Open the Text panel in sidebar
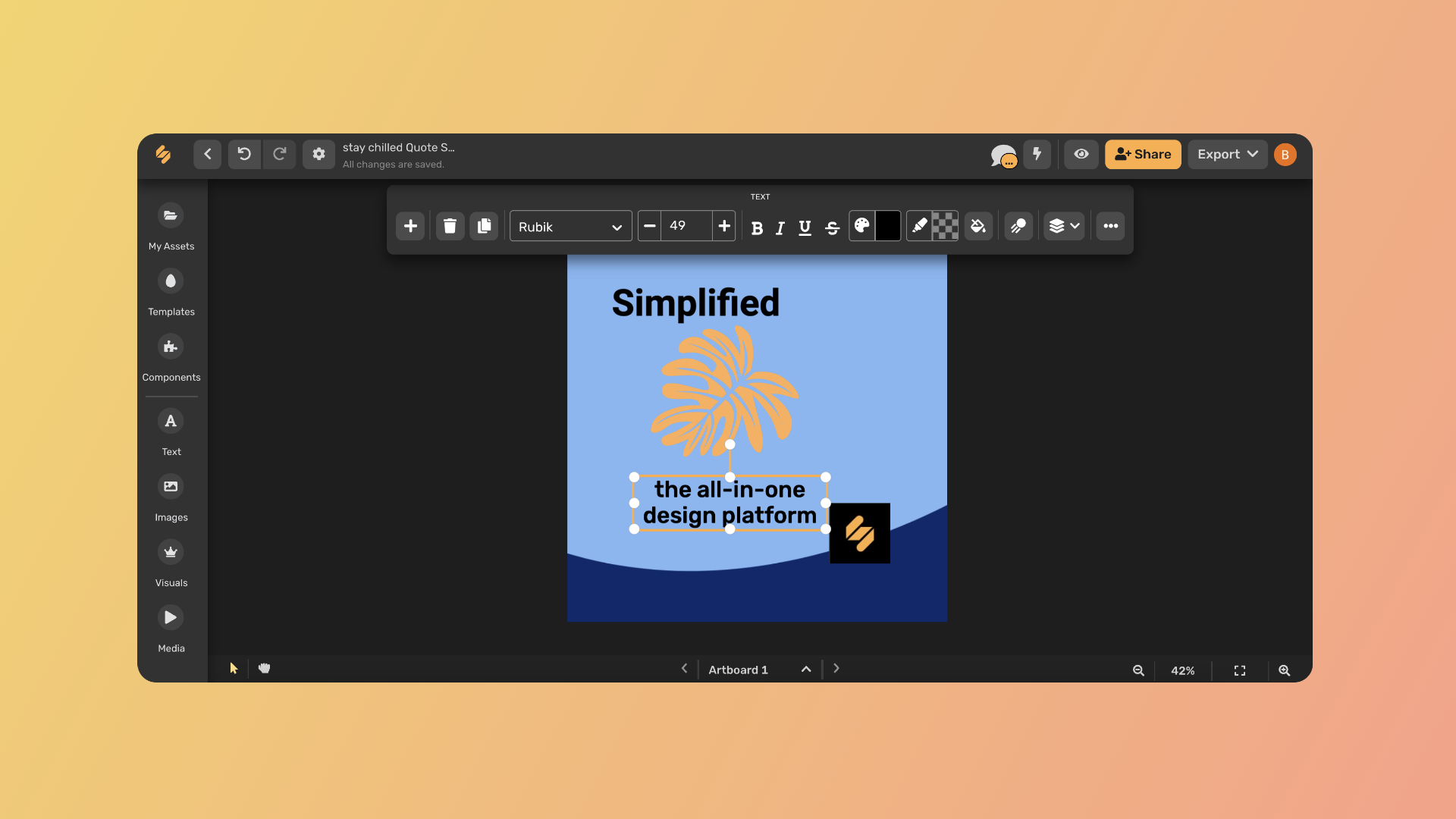 click(171, 432)
